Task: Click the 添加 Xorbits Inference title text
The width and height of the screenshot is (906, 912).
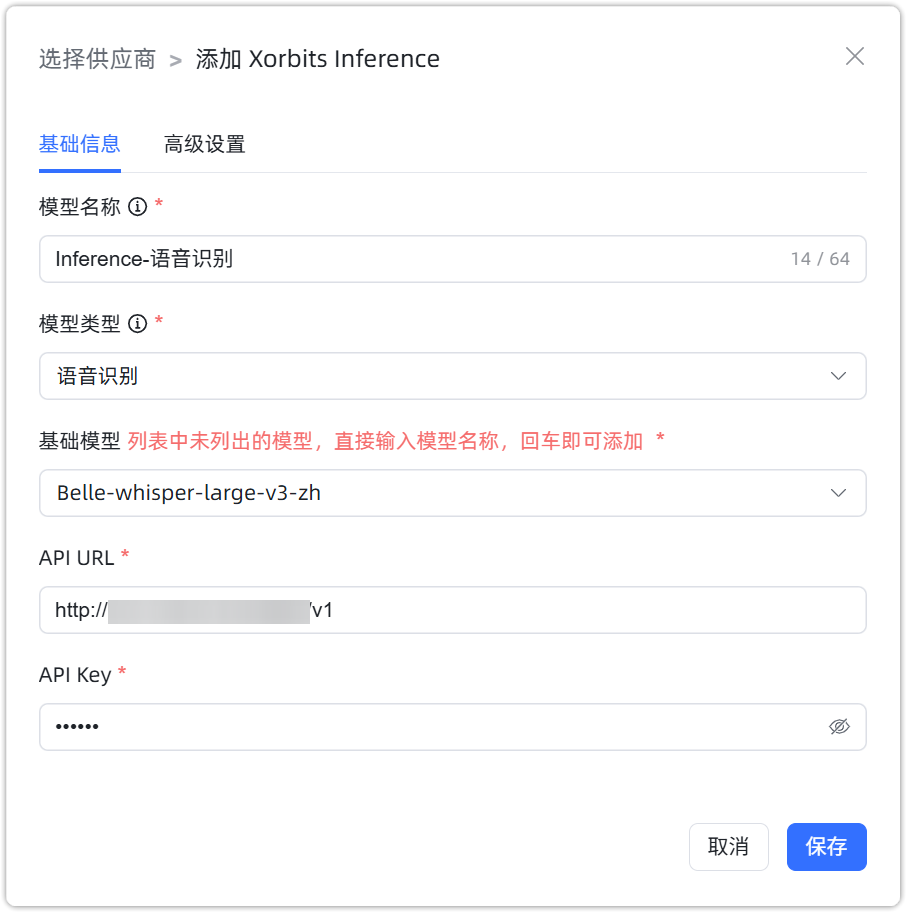Action: [318, 59]
